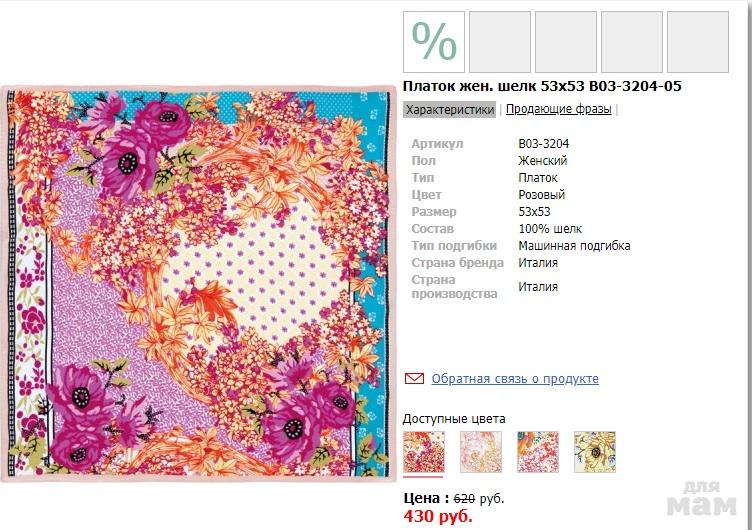752x530 pixels.
Task: Pick the orange-pink floral color swatch
Action: click(x=537, y=452)
